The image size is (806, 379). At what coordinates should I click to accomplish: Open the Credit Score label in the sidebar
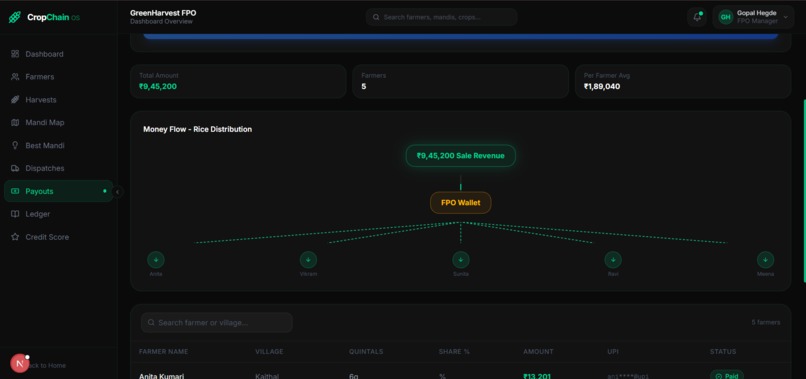(47, 237)
